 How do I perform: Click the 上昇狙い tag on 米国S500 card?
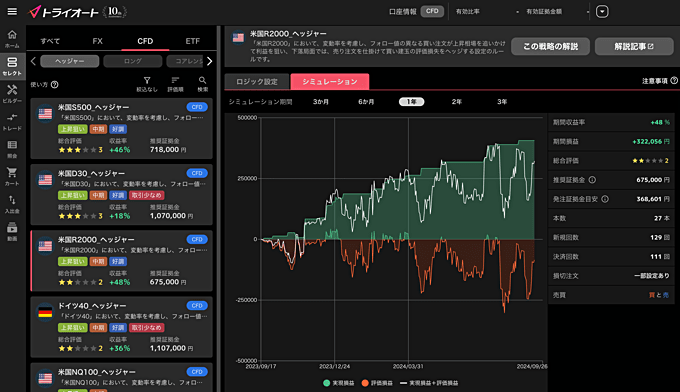(x=72, y=129)
